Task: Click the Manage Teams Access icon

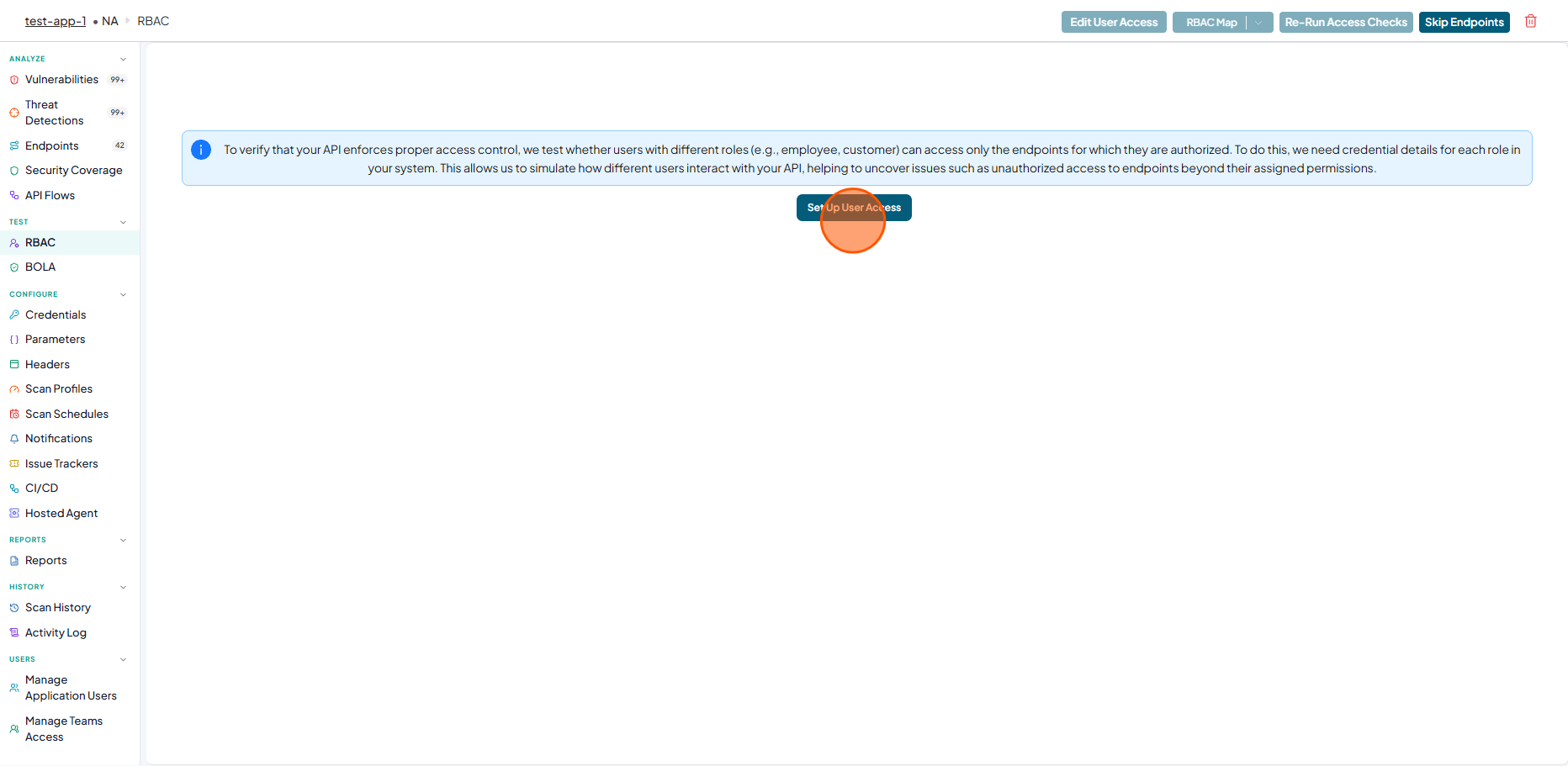Action: tap(14, 729)
